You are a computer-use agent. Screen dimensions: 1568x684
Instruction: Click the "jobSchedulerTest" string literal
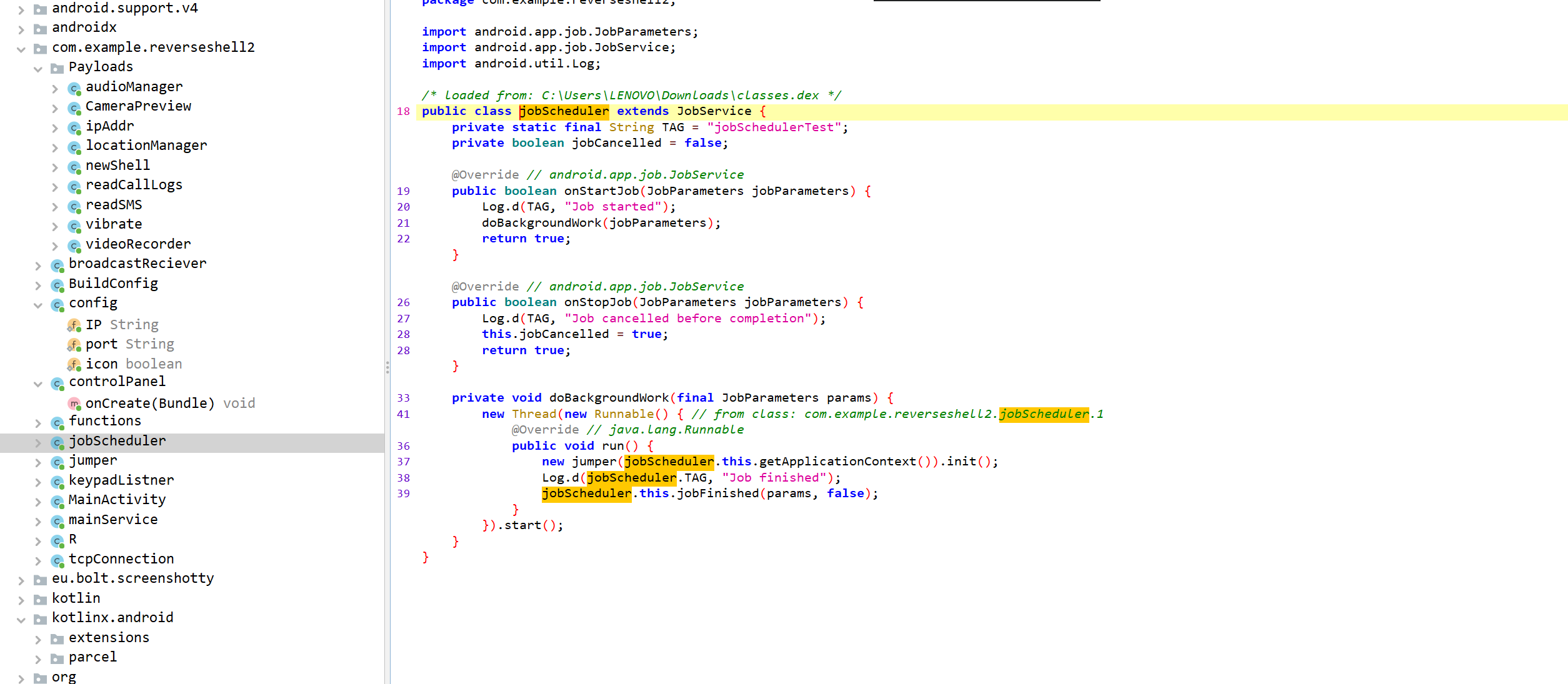(x=774, y=127)
